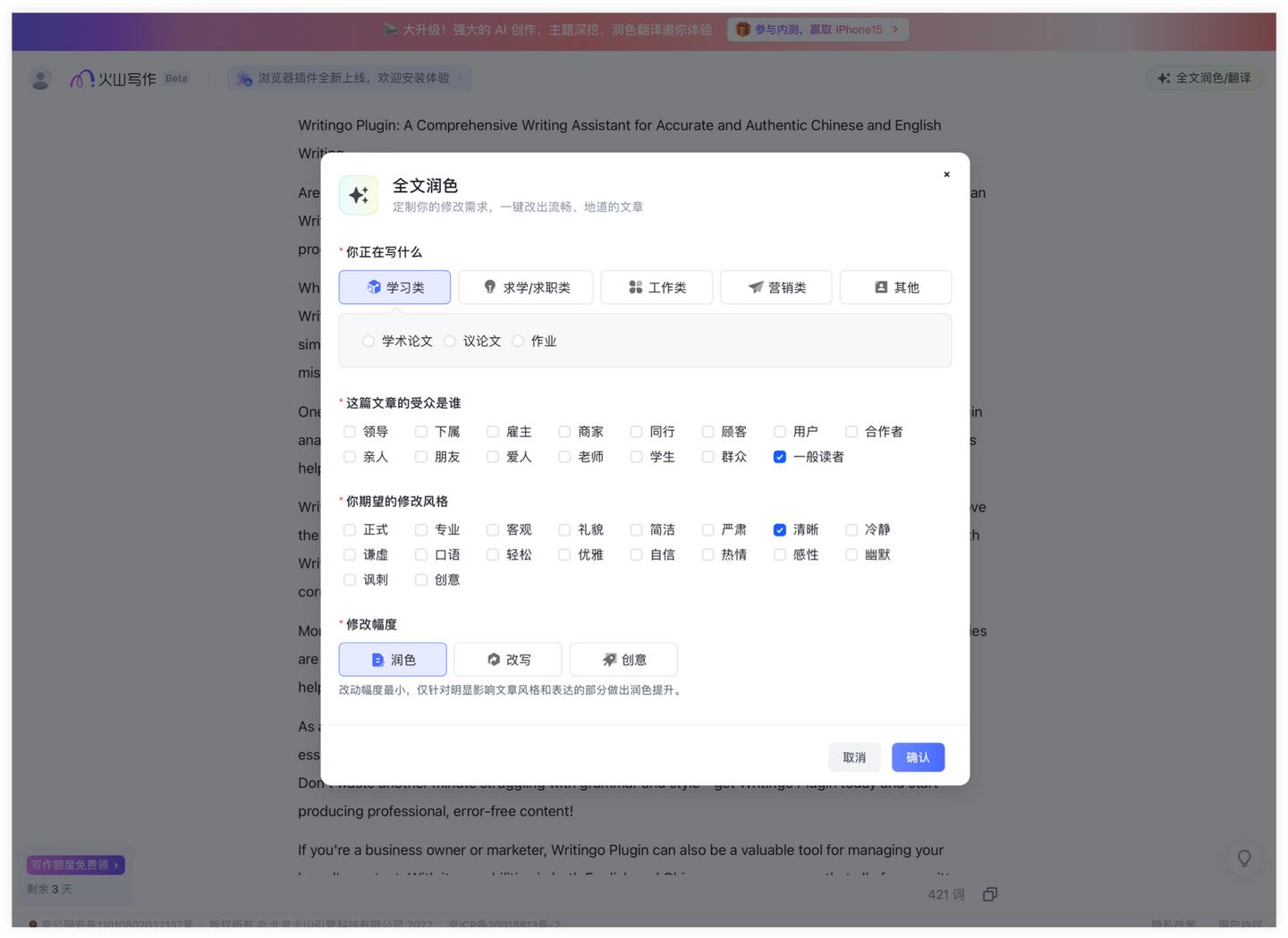This screenshot has width=1288, height=938.
Task: Click the 参与内测，赢取 iPhone15 banner button
Action: tap(818, 30)
